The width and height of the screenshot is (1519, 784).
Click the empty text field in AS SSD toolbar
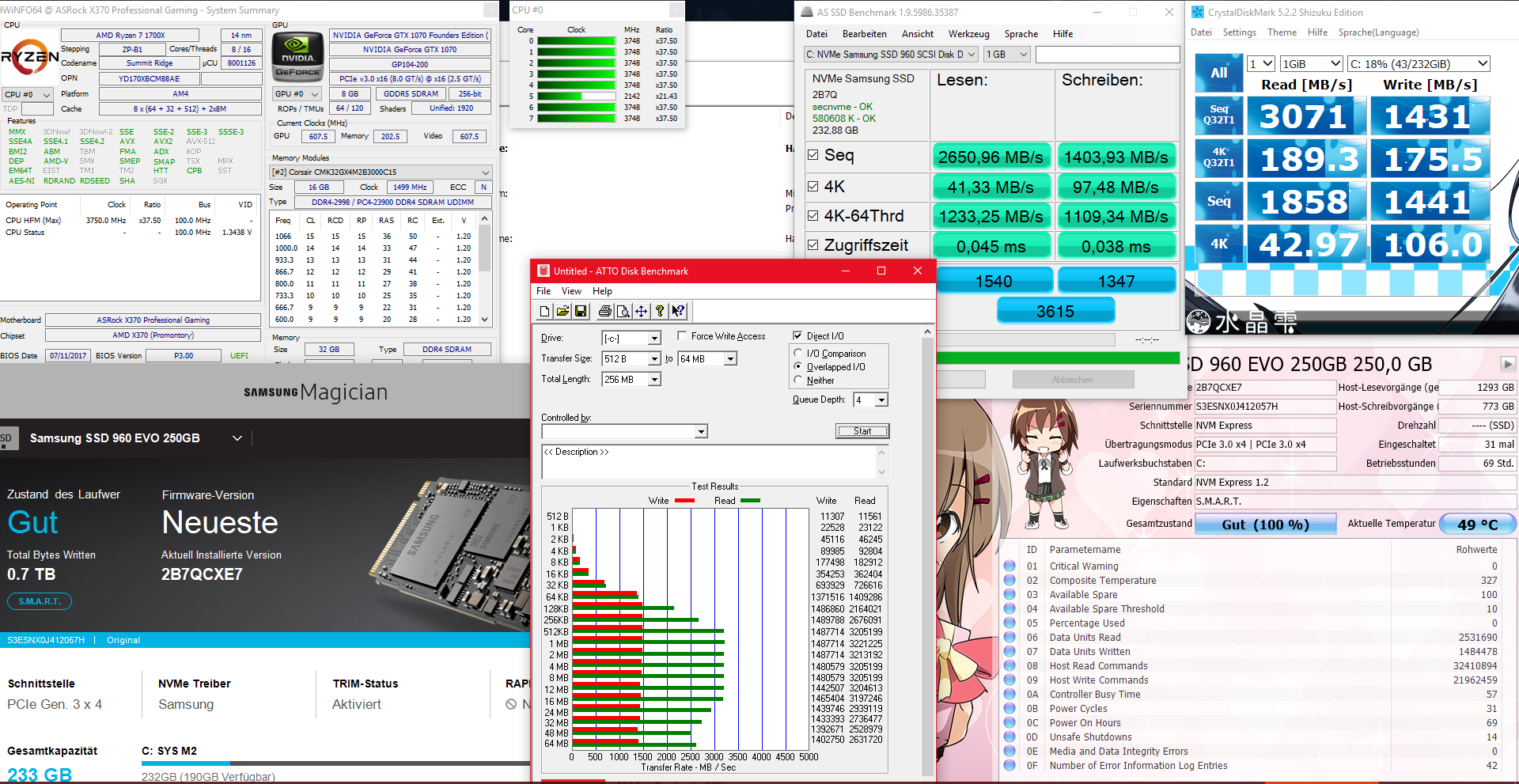coord(1108,55)
